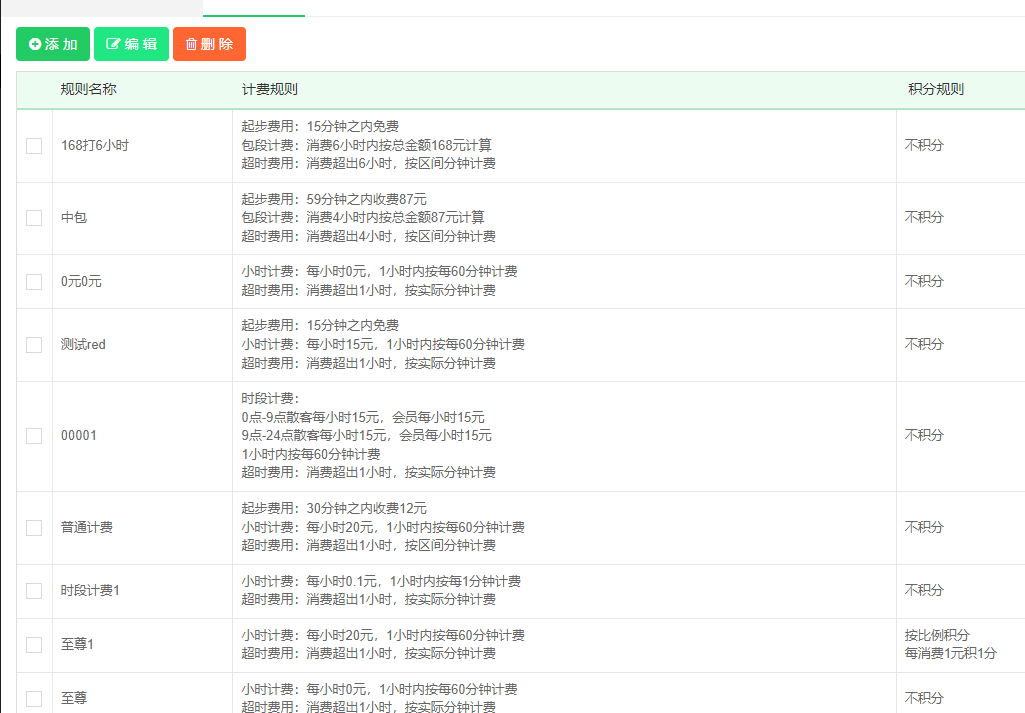Mark the checkbox for 普通计费

[x=34, y=527]
